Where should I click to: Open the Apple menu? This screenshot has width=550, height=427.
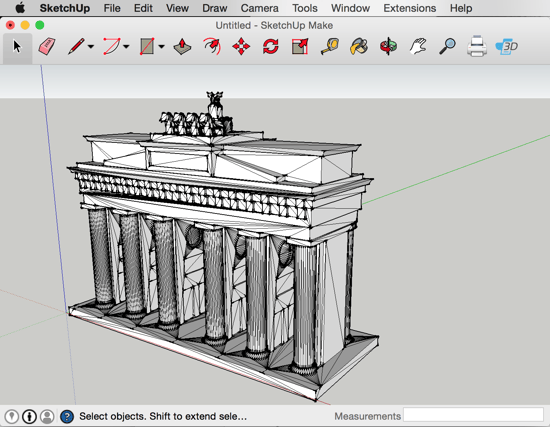coord(20,8)
